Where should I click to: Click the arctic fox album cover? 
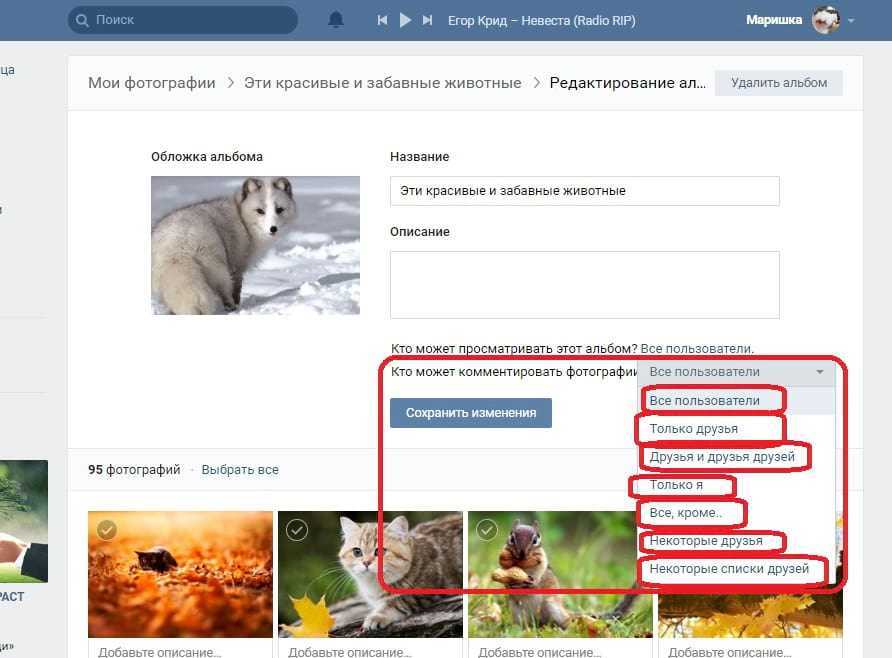[x=255, y=245]
